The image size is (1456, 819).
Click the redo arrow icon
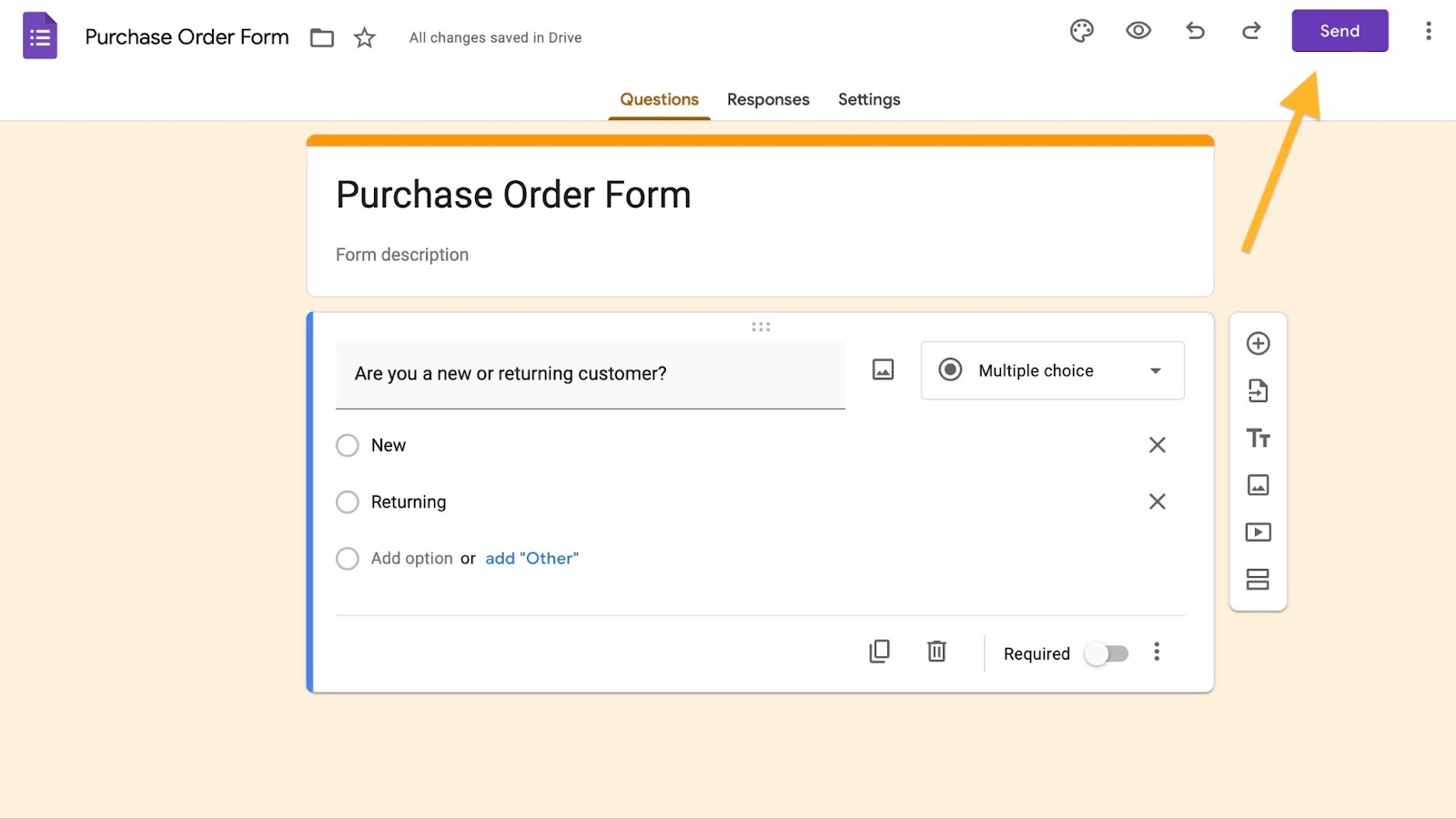[x=1251, y=31]
